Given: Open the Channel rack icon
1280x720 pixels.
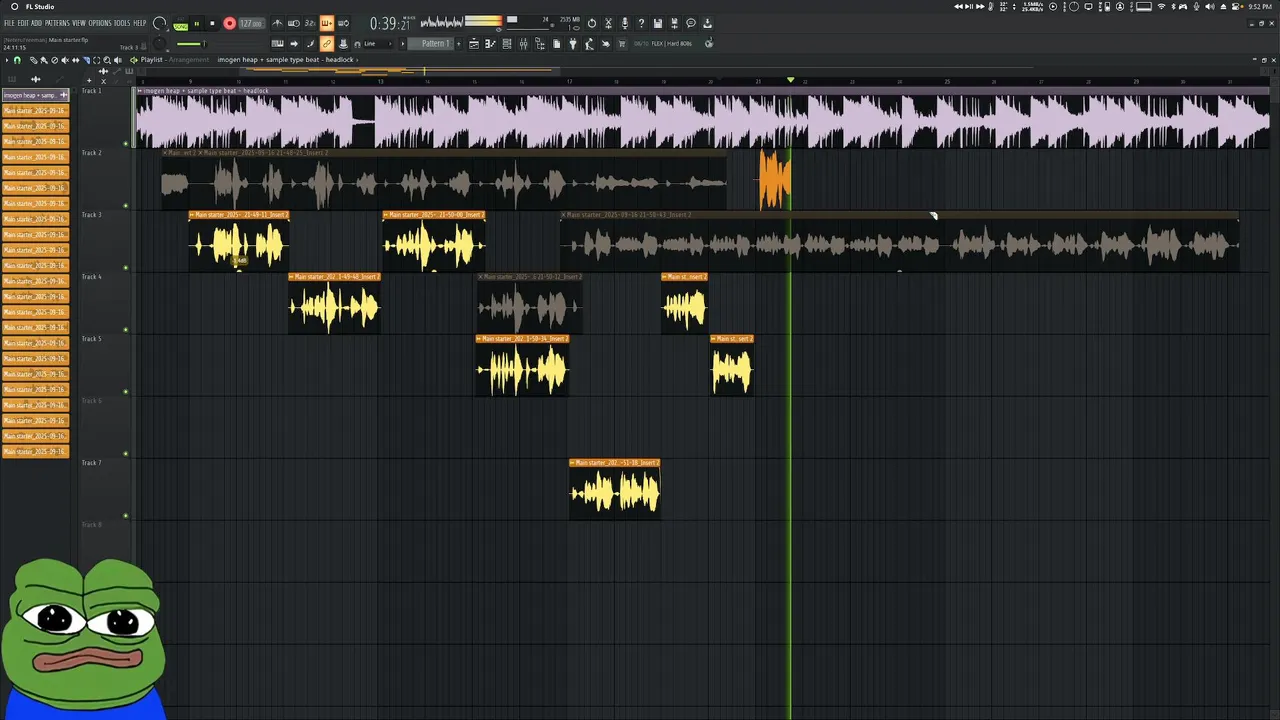Looking at the screenshot, I should click(x=507, y=44).
